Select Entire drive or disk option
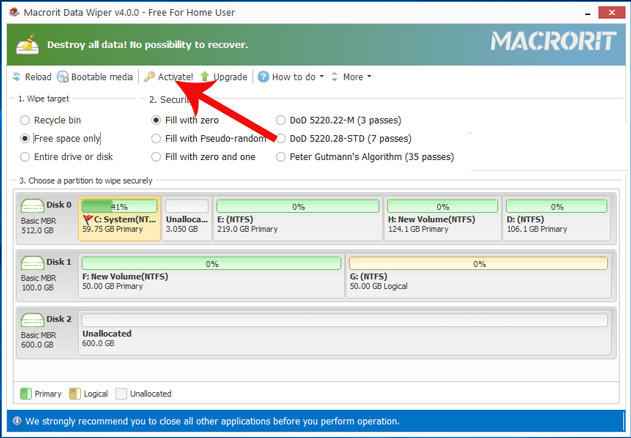The height and width of the screenshot is (438, 631). click(25, 157)
